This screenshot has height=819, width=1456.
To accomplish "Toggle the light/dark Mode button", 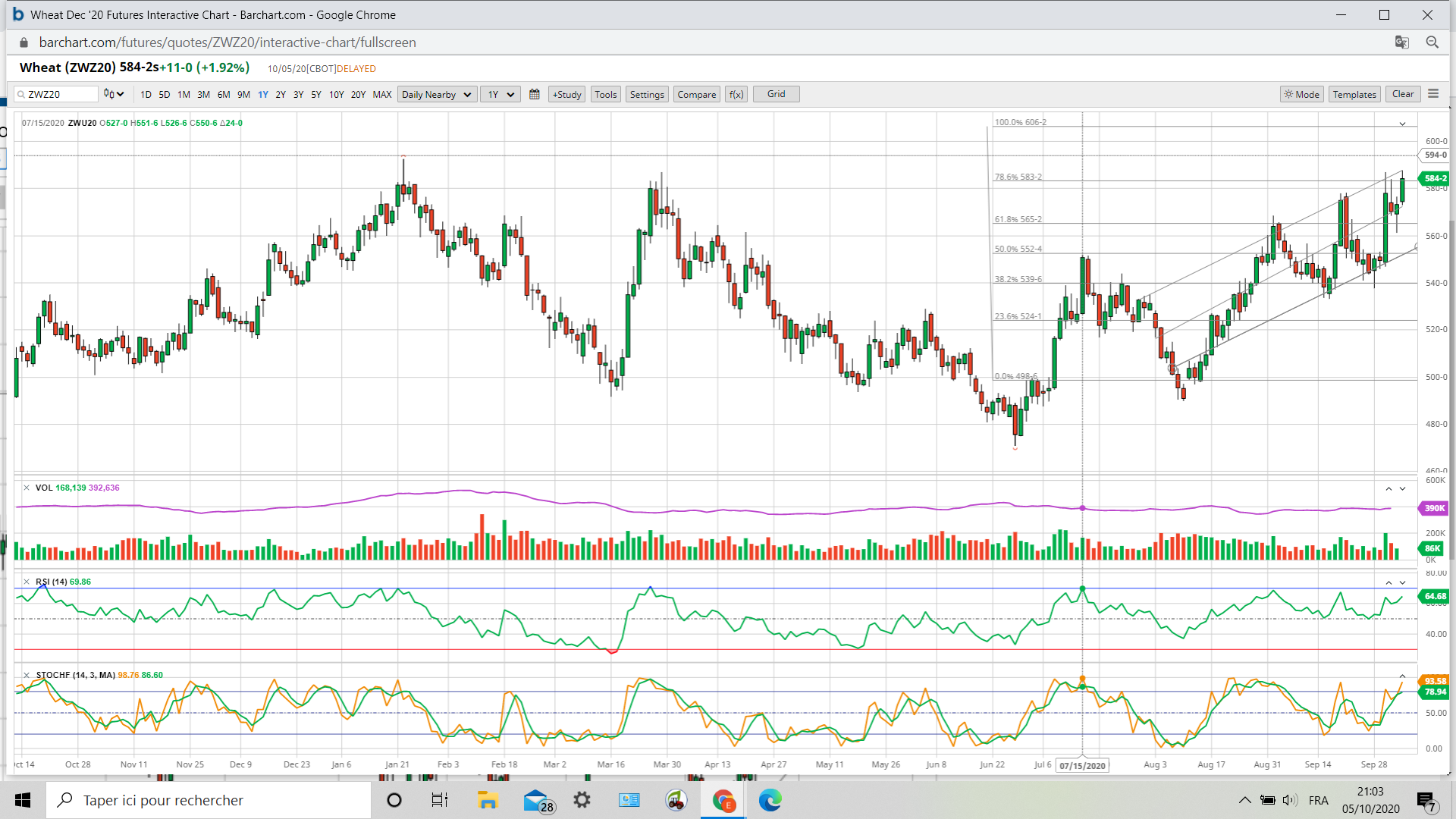I will pos(1301,94).
